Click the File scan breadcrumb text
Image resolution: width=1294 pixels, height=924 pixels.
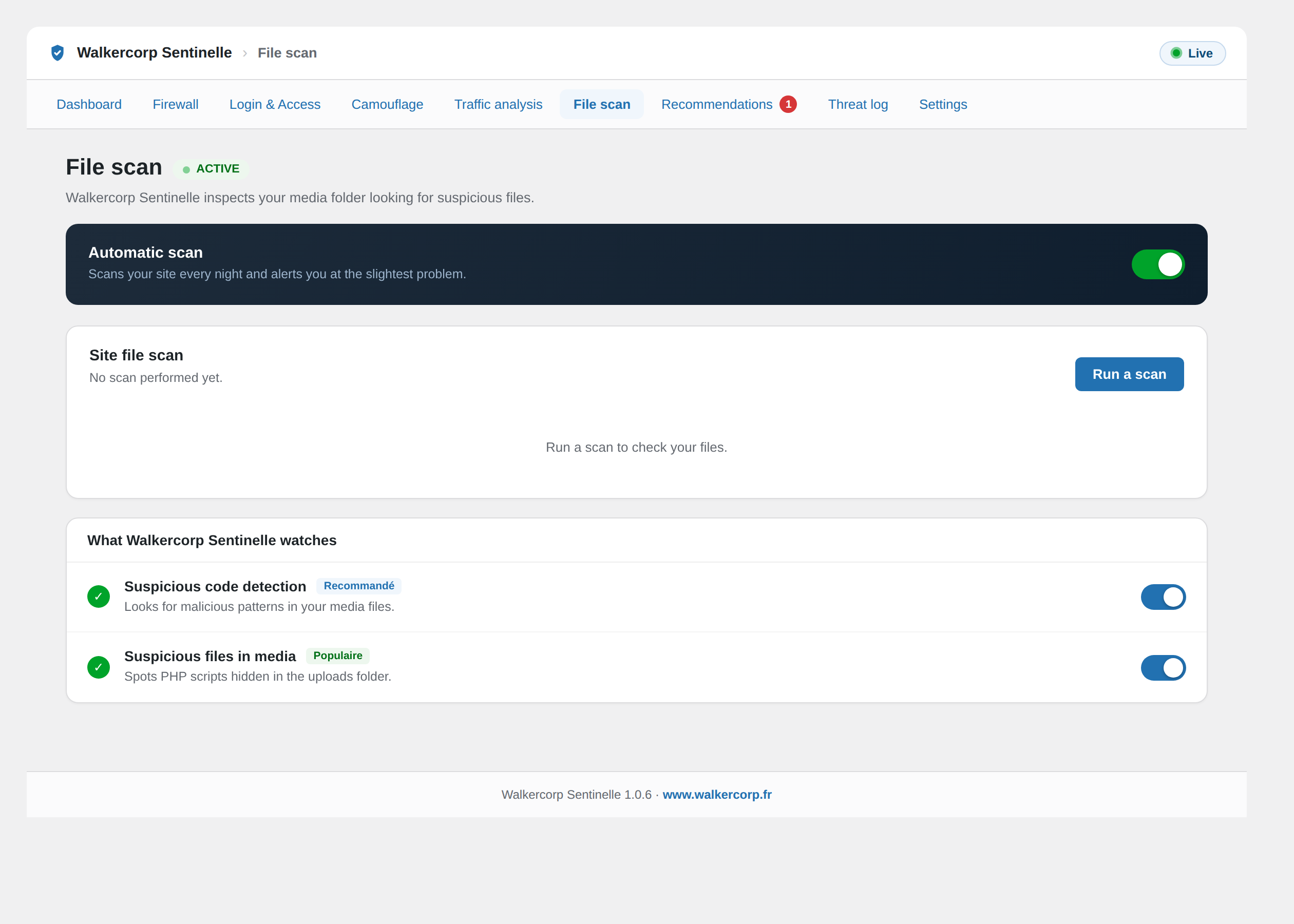click(287, 53)
